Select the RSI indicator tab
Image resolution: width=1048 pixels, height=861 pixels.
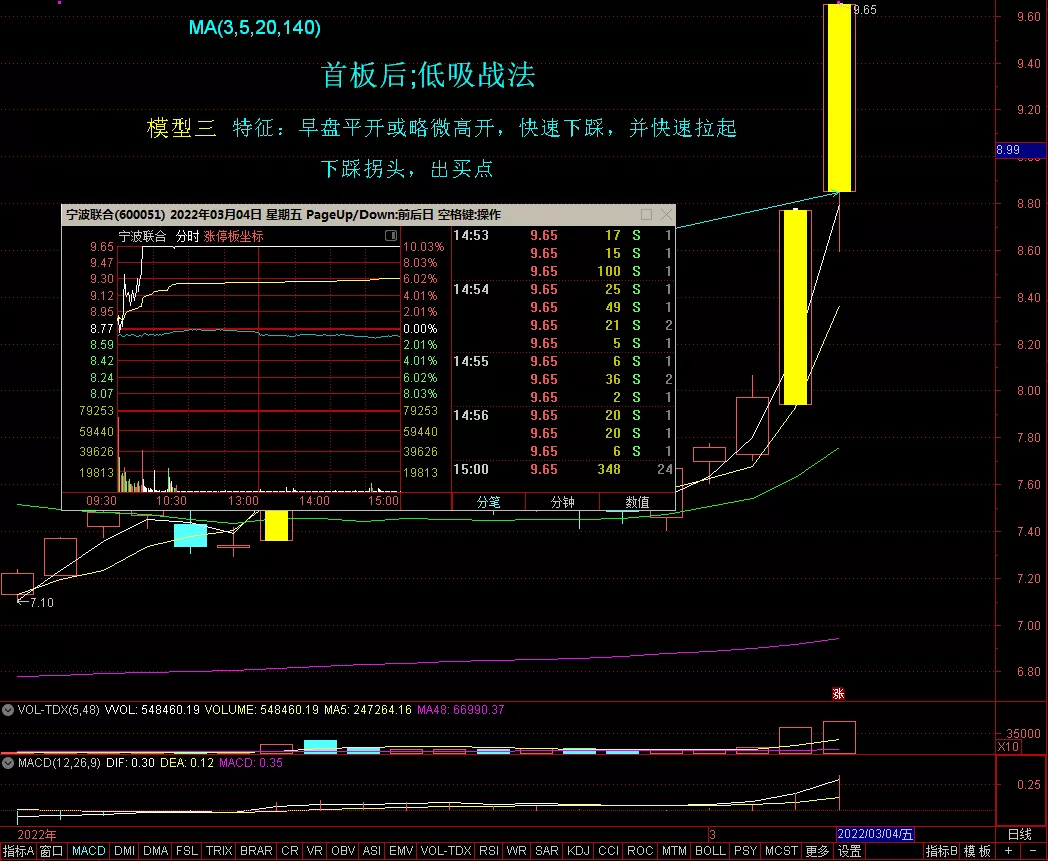pyautogui.click(x=489, y=851)
